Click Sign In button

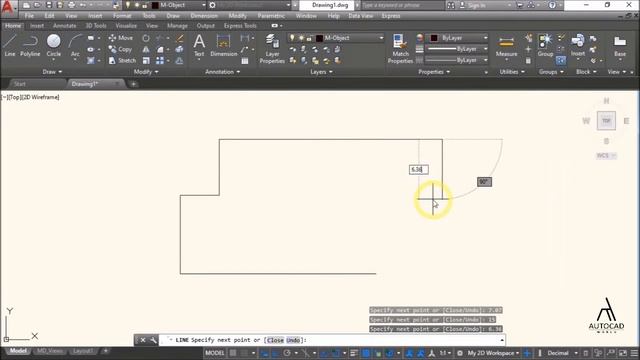tap(473, 5)
